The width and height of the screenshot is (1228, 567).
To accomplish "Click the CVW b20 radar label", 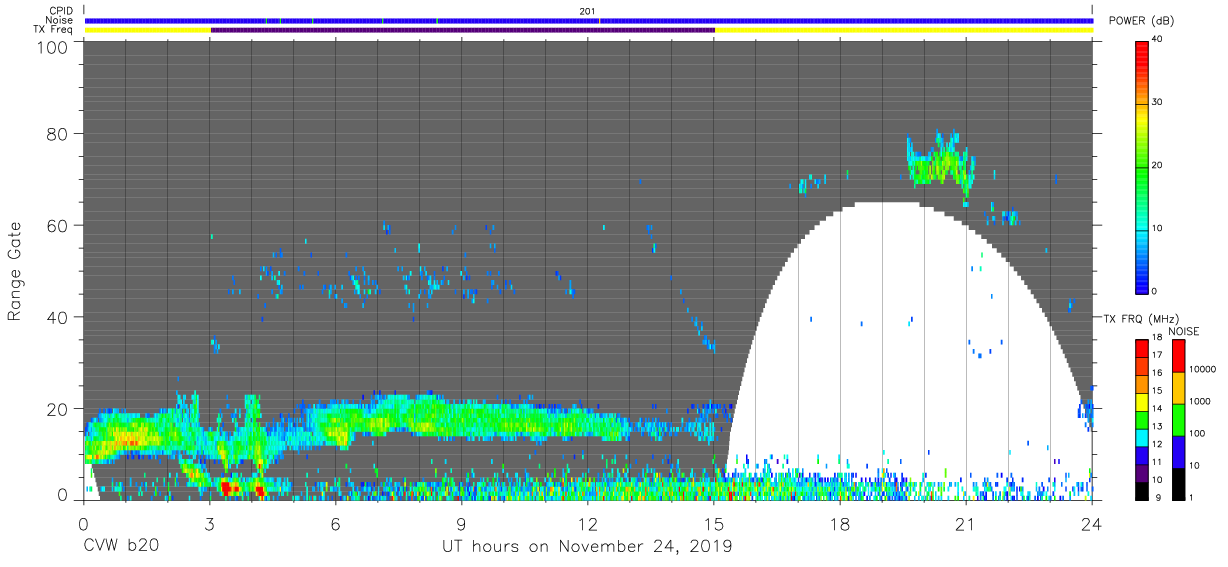I will click(122, 547).
